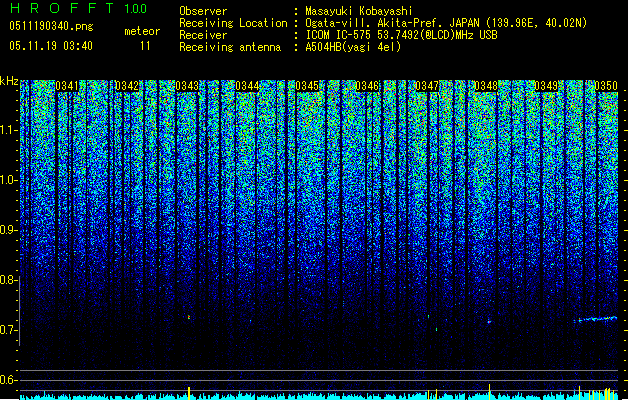Click the A504HB(yagi 4el) antenna text
Screen dimensions: 629x400
coord(353,47)
